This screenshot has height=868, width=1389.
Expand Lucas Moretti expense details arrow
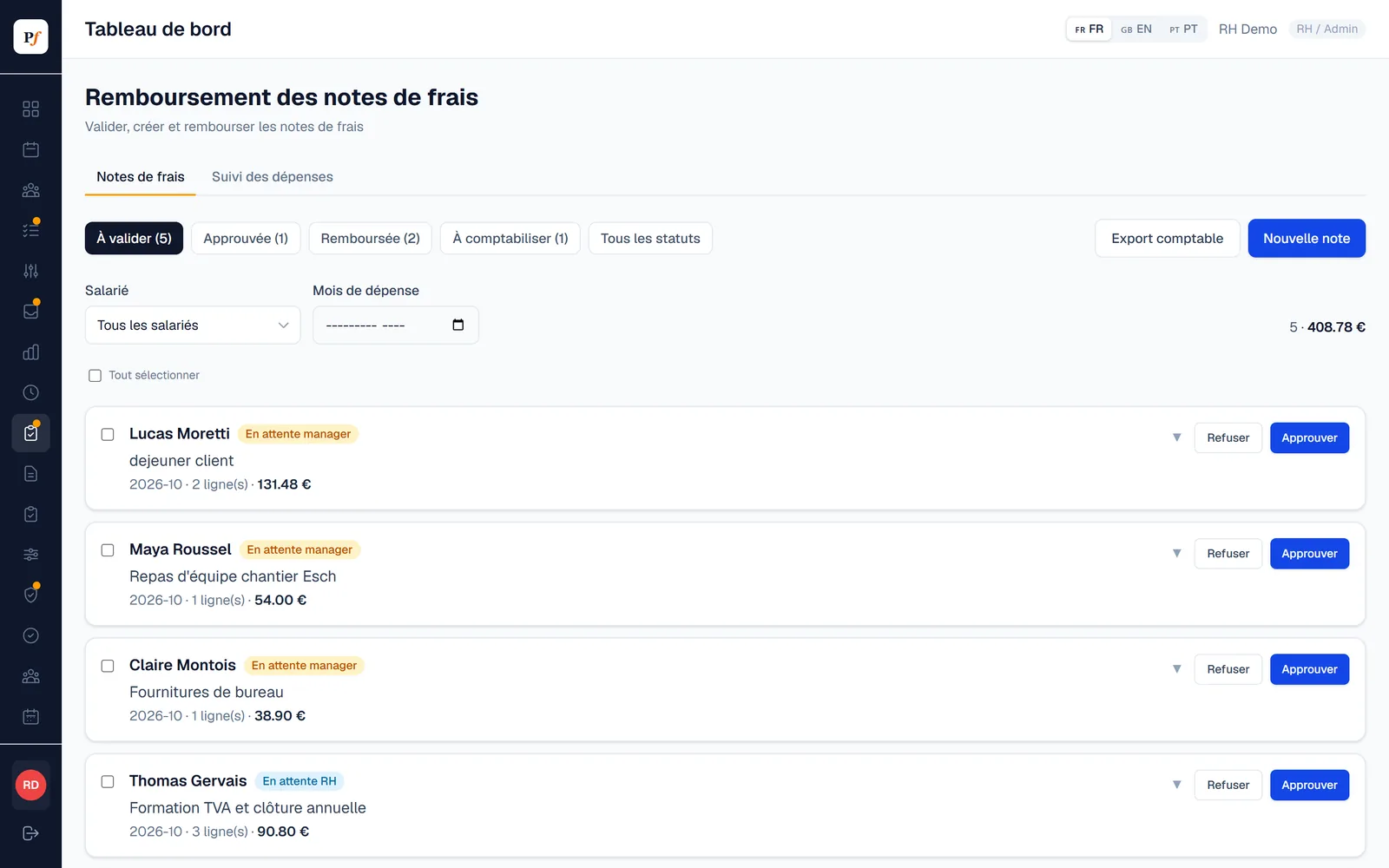[1176, 437]
